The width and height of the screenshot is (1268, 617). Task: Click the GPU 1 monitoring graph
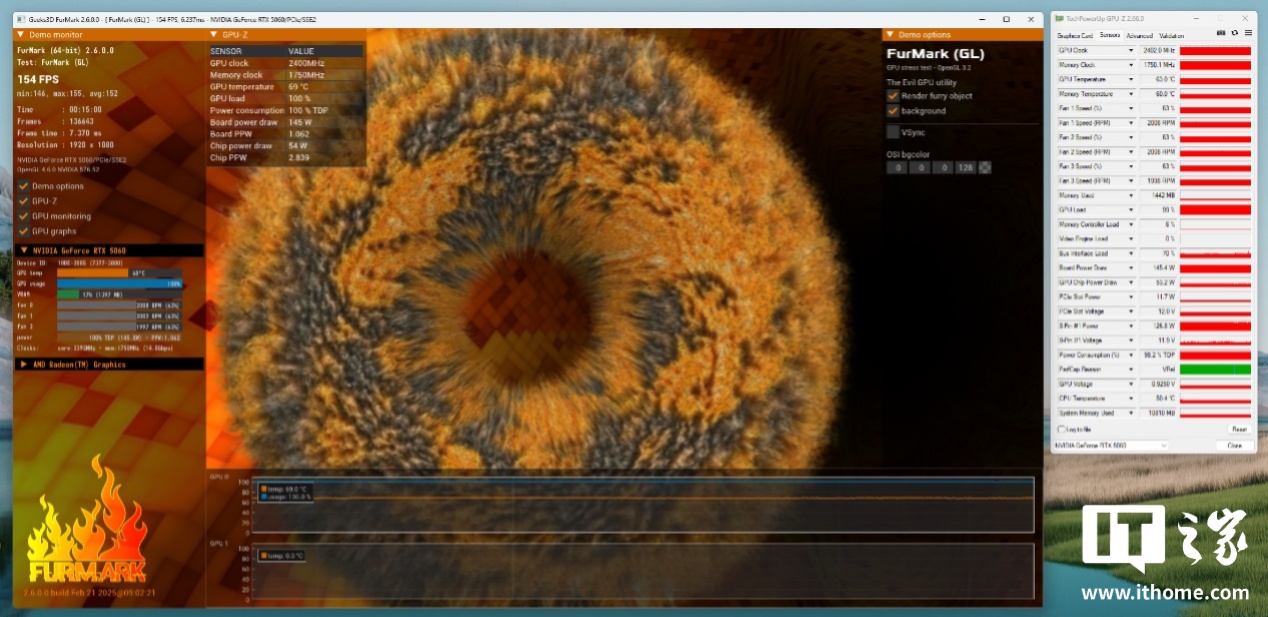point(643,571)
